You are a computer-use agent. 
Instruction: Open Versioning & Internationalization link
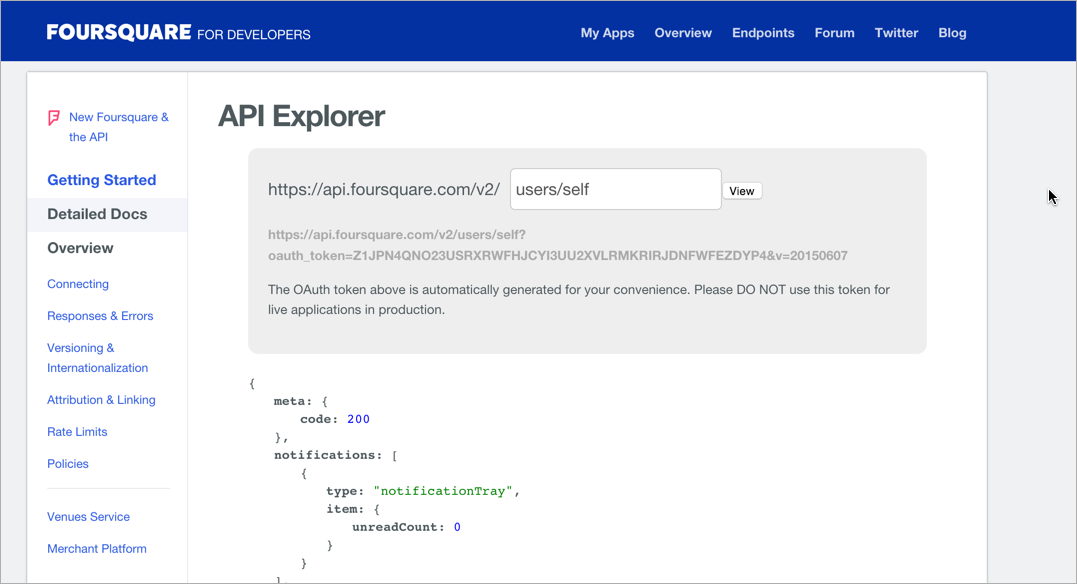pos(98,358)
